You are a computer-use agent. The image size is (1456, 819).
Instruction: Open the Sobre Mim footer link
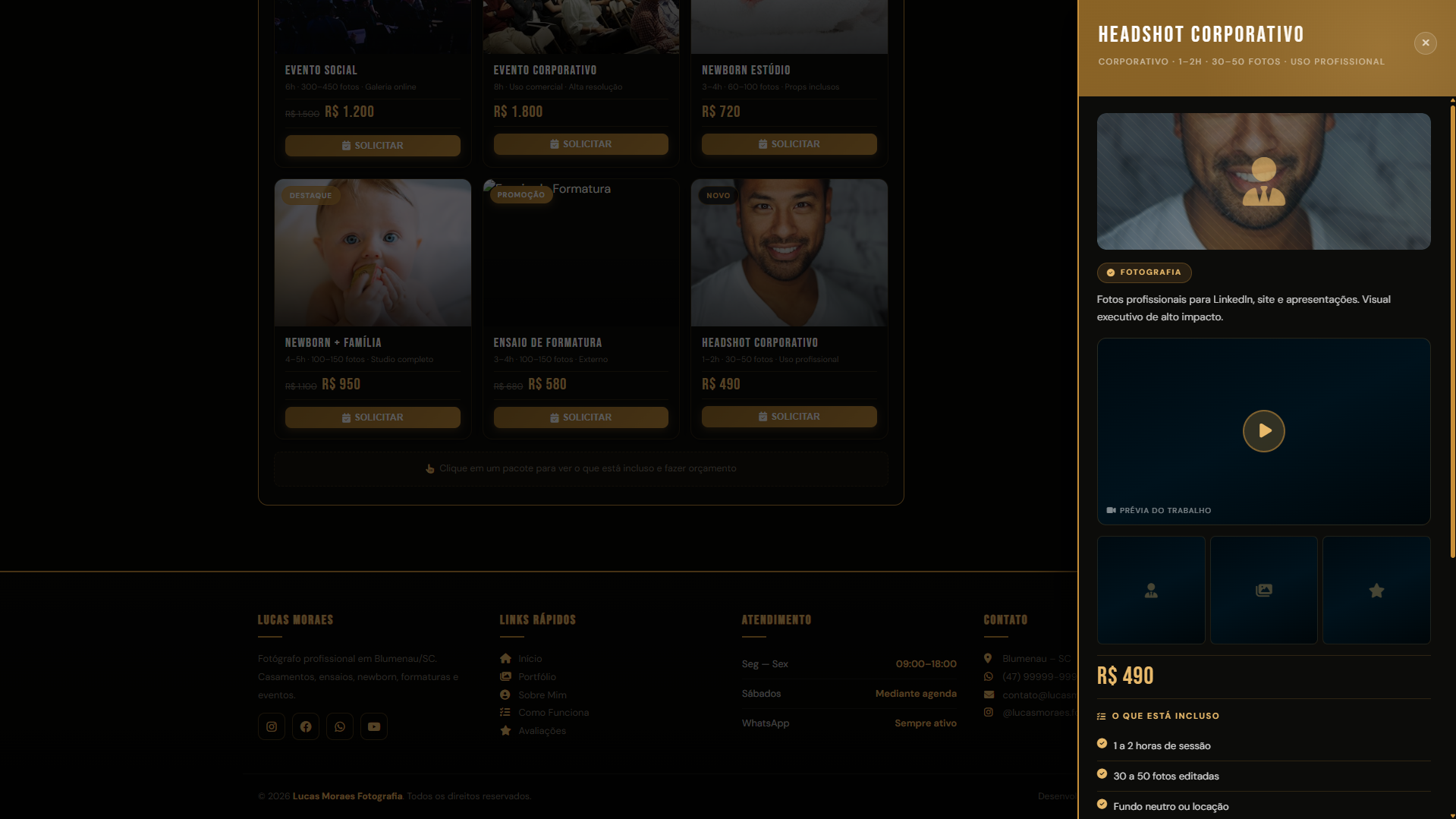[x=542, y=695]
